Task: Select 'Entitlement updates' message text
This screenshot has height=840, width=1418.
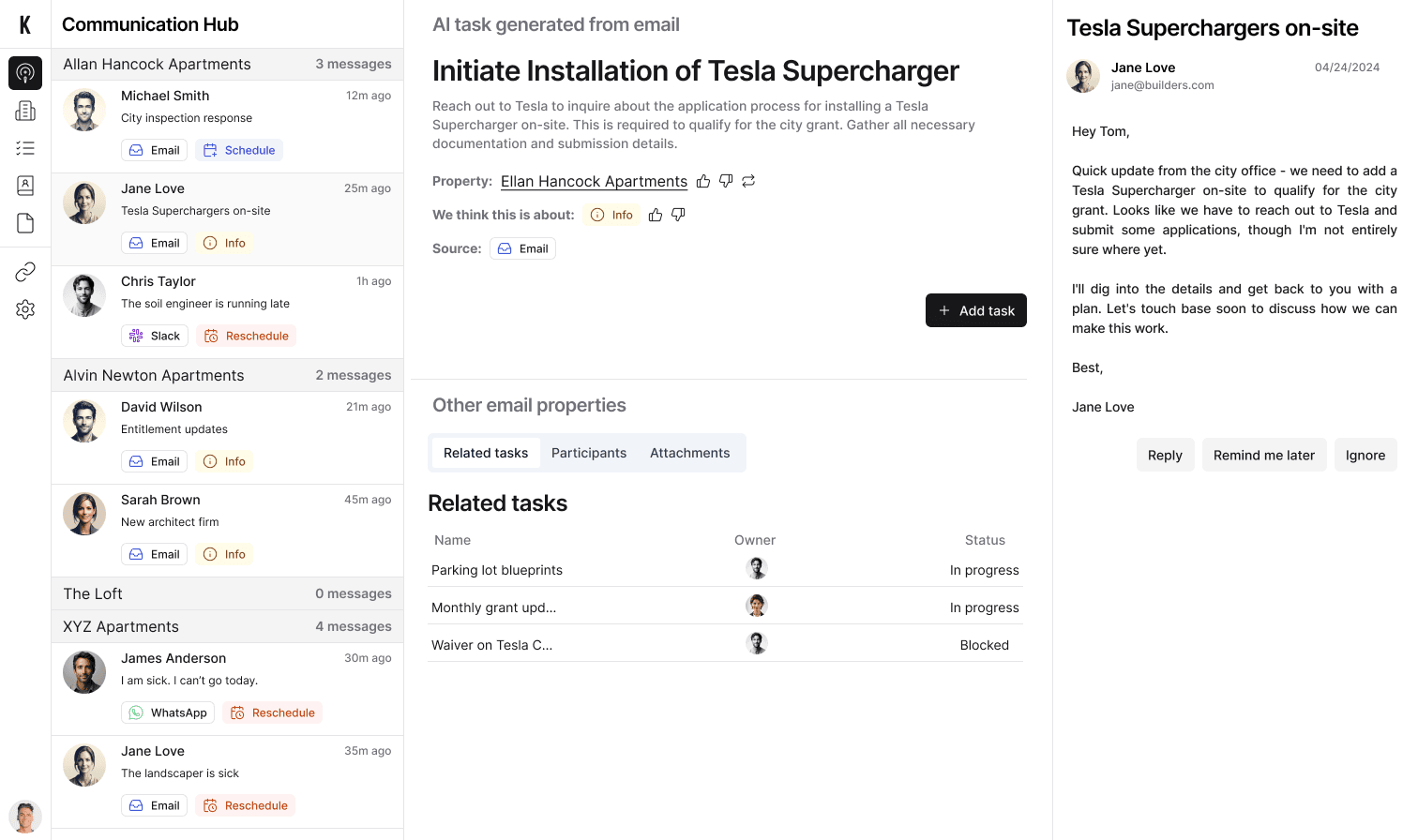Action: point(174,429)
